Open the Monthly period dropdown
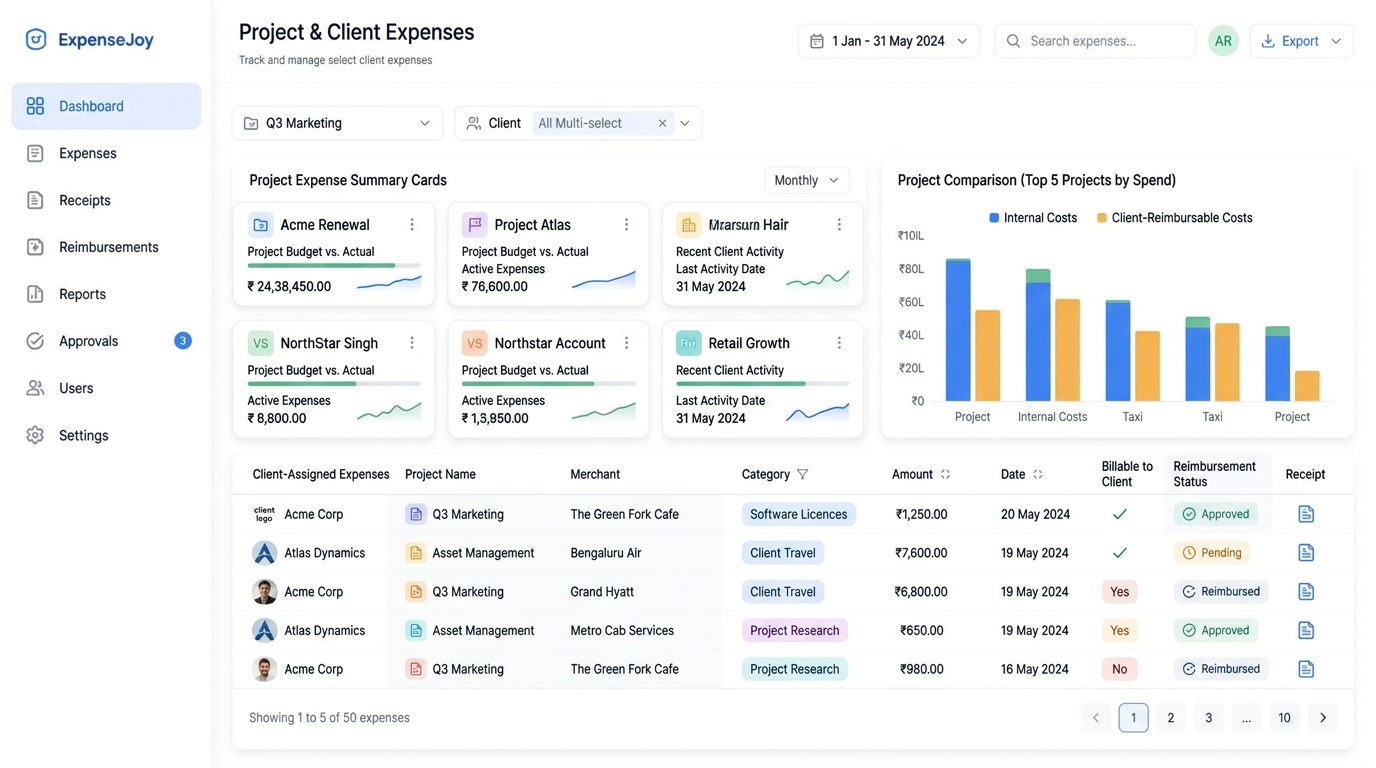The width and height of the screenshot is (1376, 768). pos(806,180)
